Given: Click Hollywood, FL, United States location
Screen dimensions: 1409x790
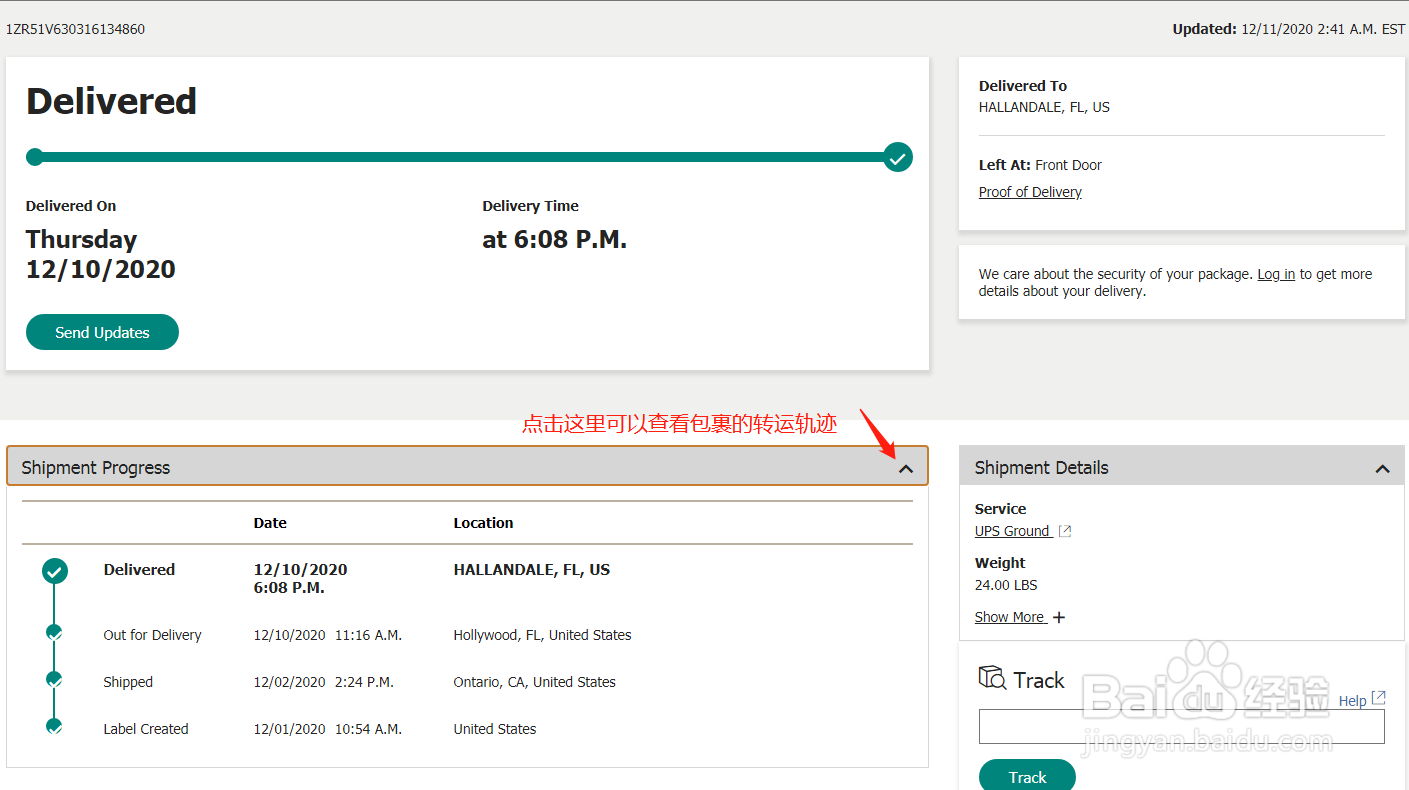Looking at the screenshot, I should click(x=542, y=635).
